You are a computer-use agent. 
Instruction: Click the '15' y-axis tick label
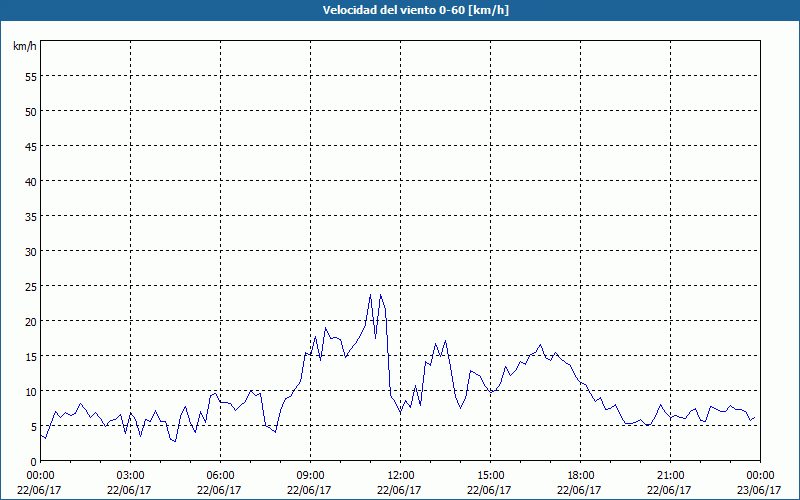(31, 357)
